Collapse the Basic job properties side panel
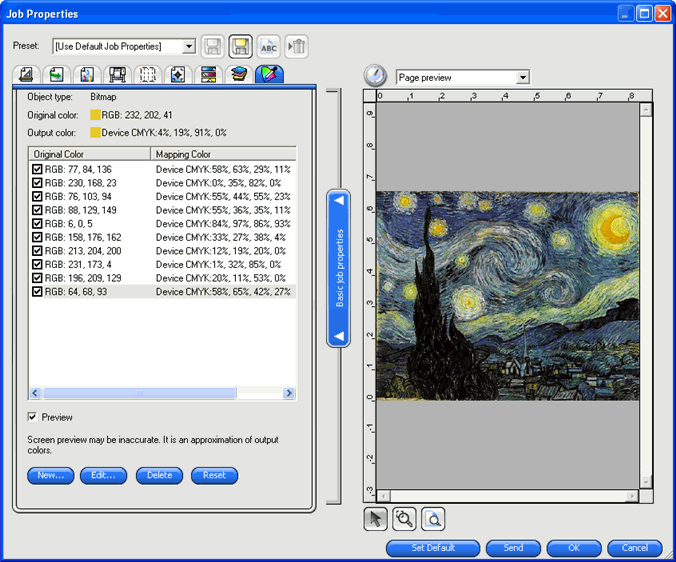This screenshot has height=562, width=676. click(x=339, y=268)
